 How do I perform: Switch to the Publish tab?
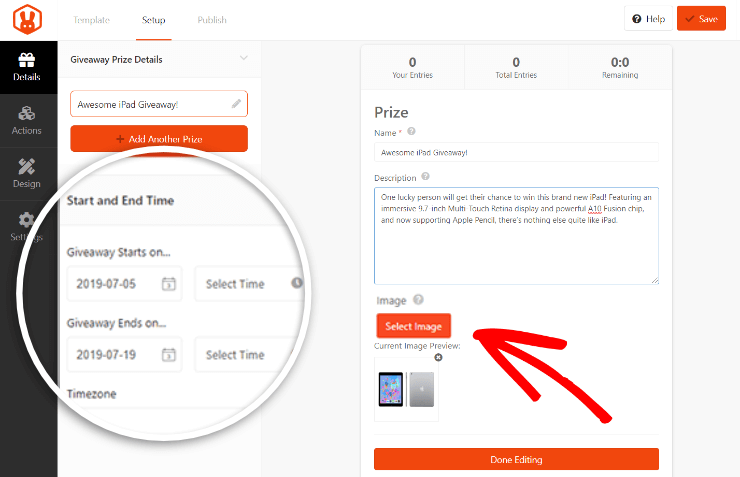[212, 20]
